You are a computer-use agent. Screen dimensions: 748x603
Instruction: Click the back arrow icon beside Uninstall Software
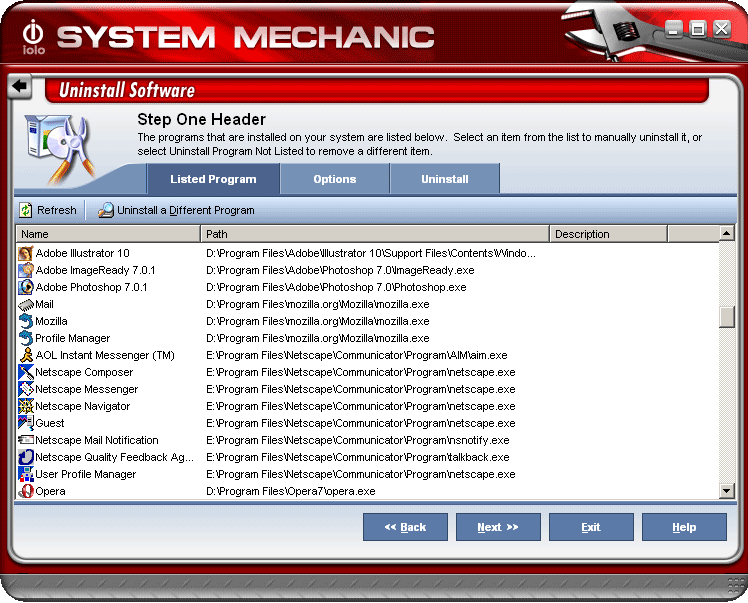pyautogui.click(x=20, y=86)
